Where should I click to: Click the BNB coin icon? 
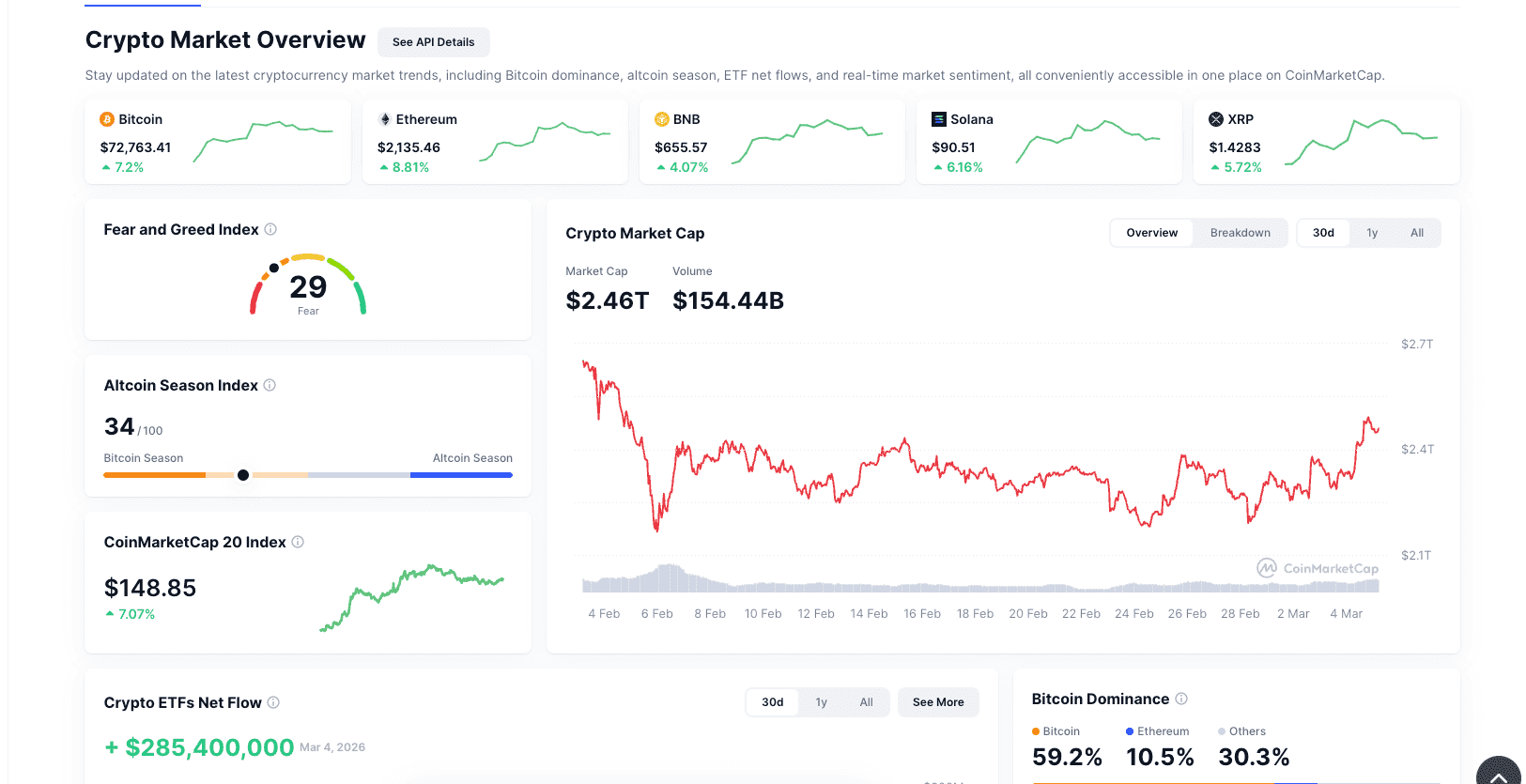coord(661,119)
